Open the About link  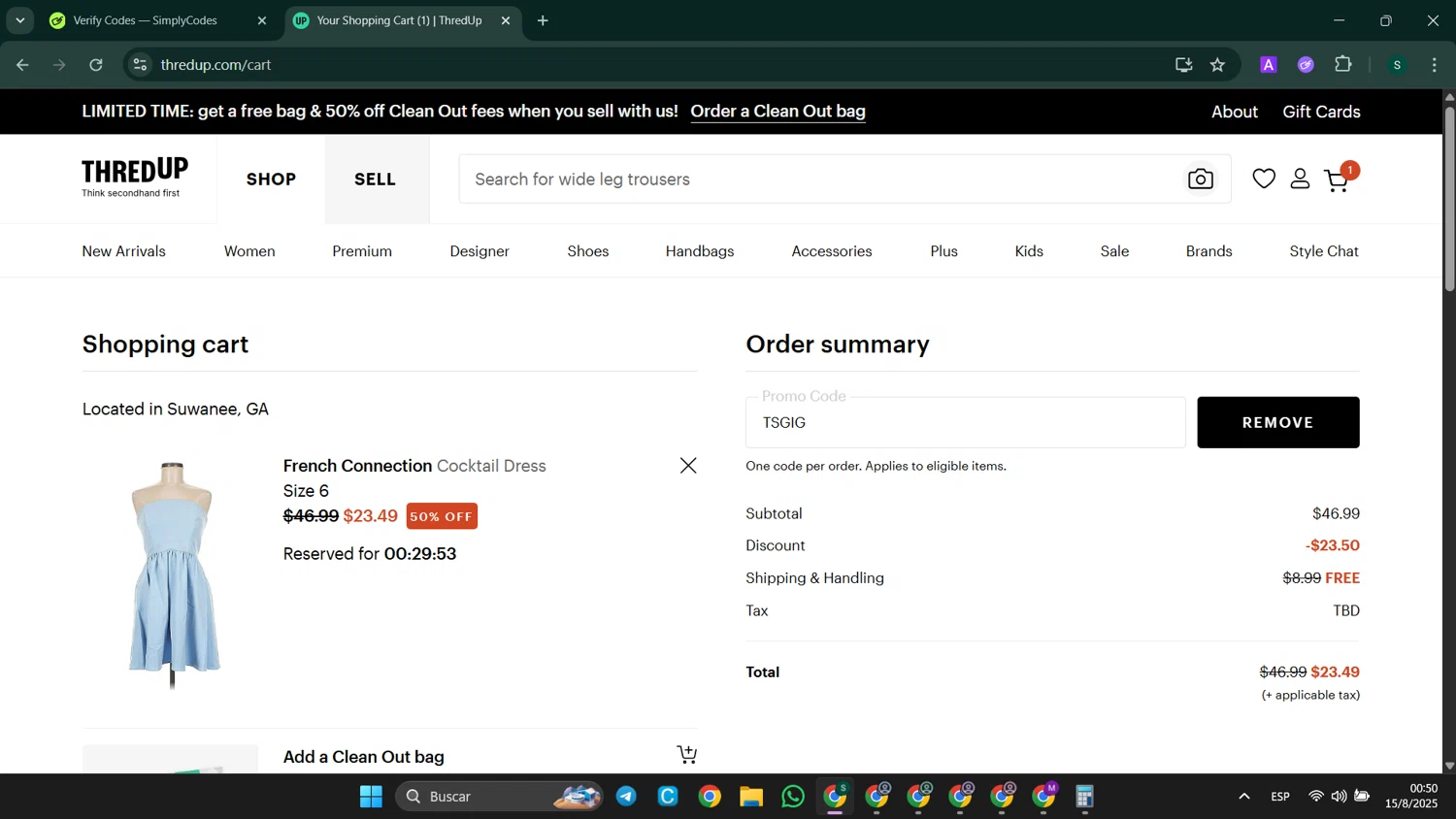(x=1234, y=112)
